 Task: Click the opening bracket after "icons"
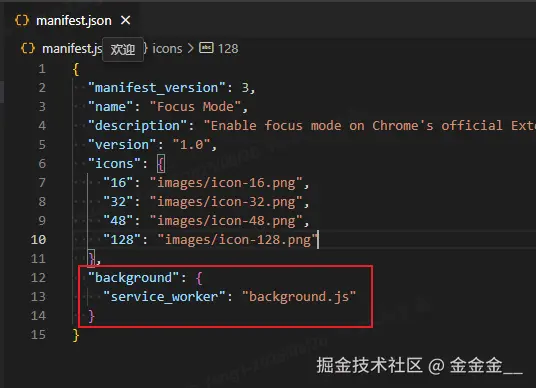coord(161,164)
